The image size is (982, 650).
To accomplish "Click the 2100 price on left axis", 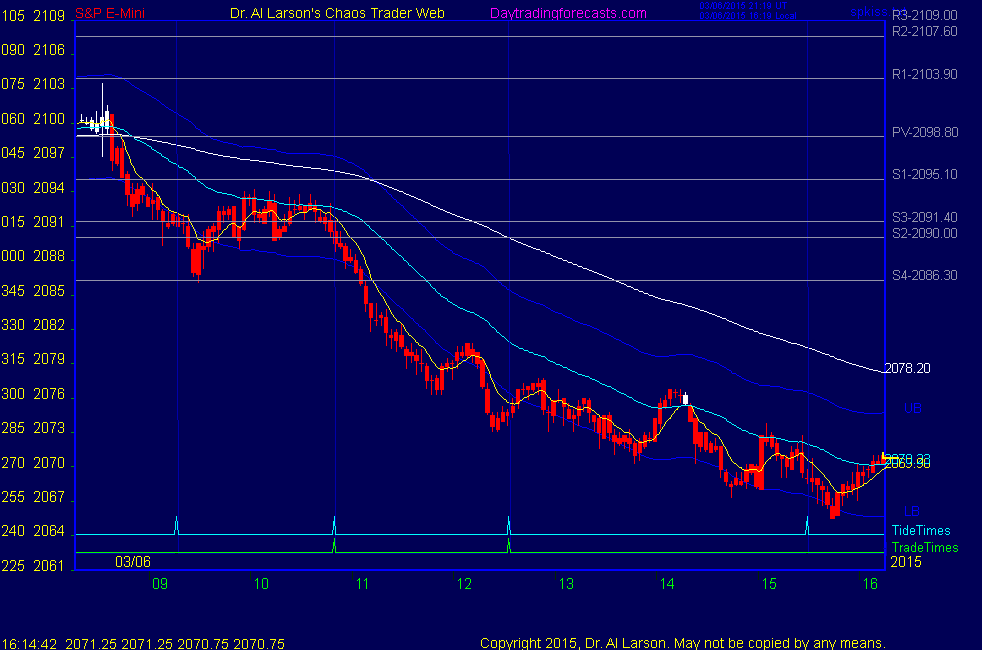I will tap(49, 119).
